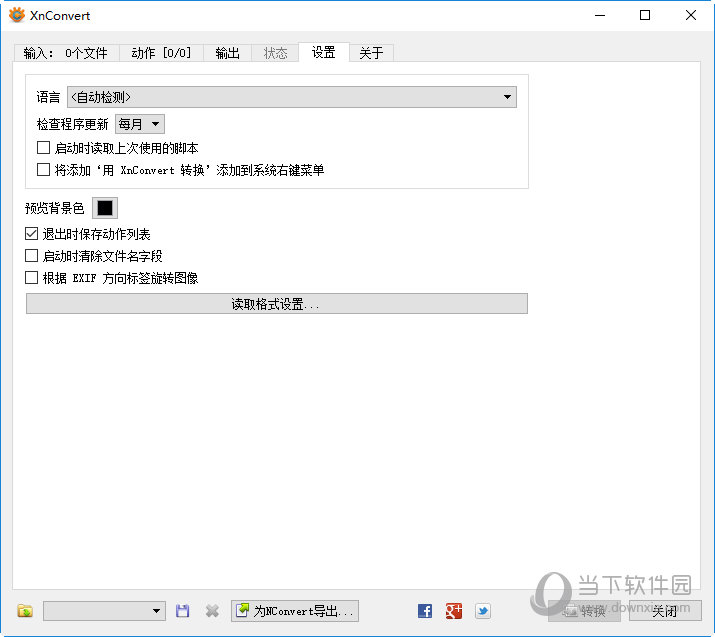Enable 启动时清除文件名字段 checkbox
This screenshot has height=637, width=715.
[x=31, y=256]
